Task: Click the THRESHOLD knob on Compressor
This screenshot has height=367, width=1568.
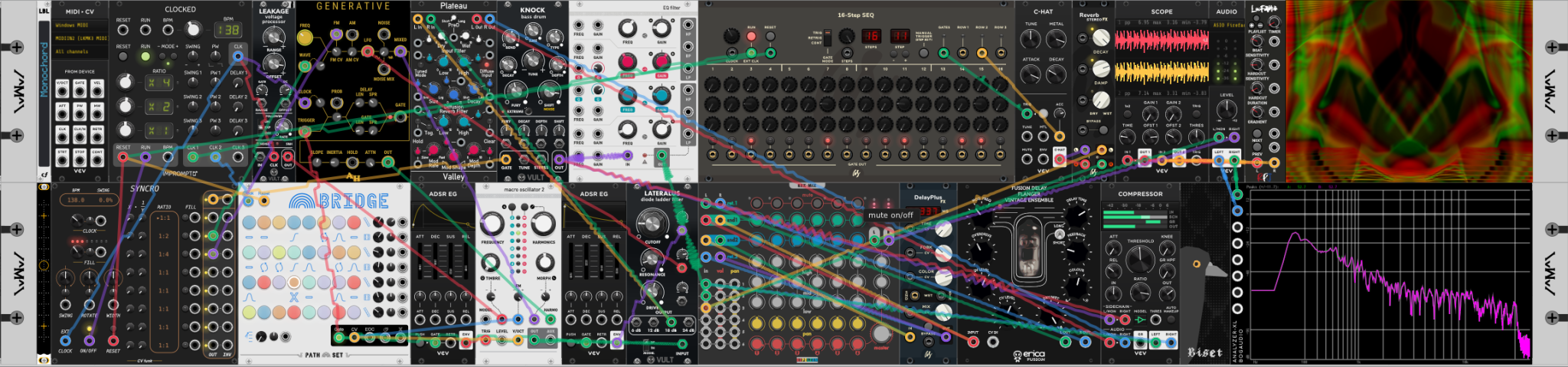Action: (x=1140, y=261)
